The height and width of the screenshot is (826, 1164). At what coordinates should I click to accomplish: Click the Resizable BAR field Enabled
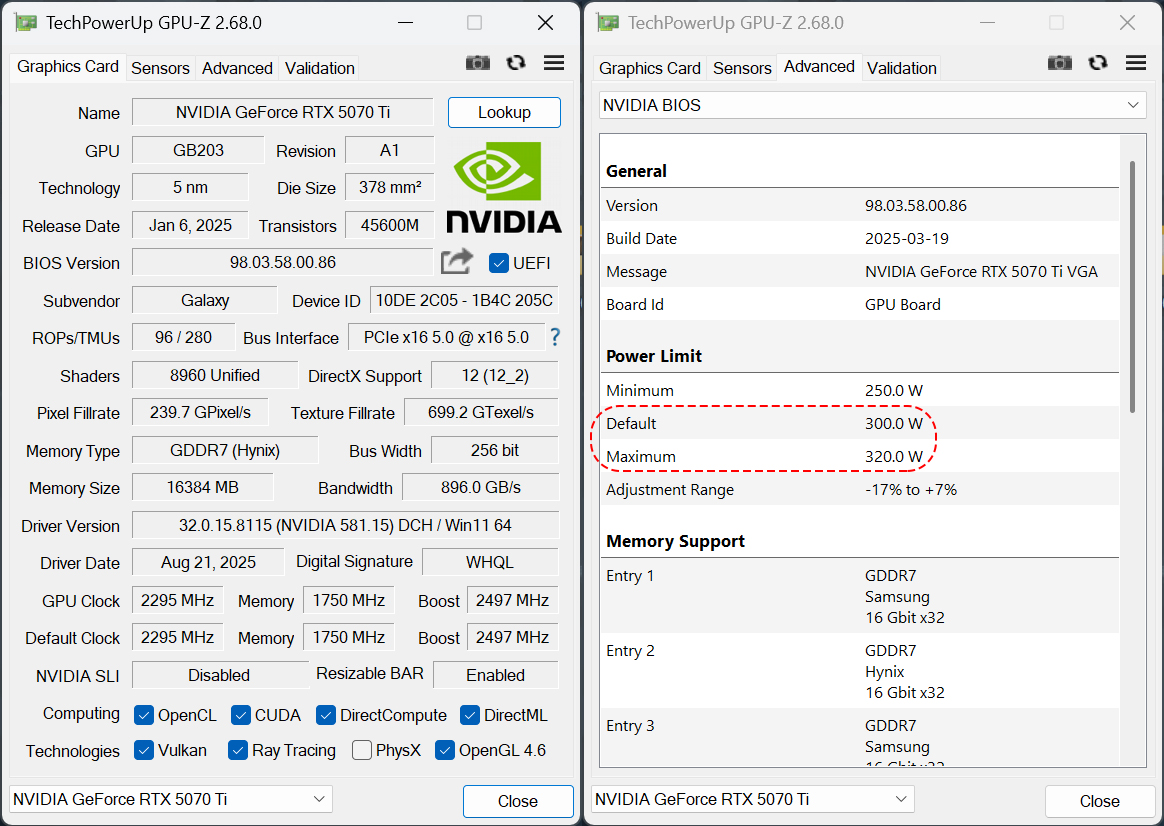pyautogui.click(x=495, y=675)
